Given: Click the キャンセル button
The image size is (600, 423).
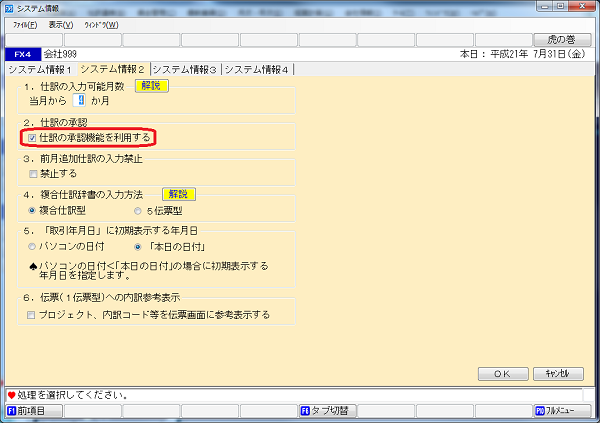Looking at the screenshot, I should tap(558, 374).
